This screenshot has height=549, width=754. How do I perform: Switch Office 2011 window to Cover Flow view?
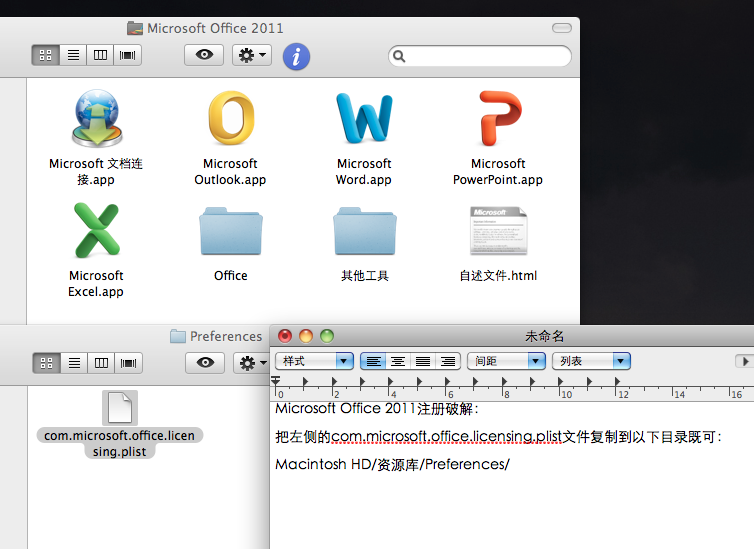[x=127, y=55]
